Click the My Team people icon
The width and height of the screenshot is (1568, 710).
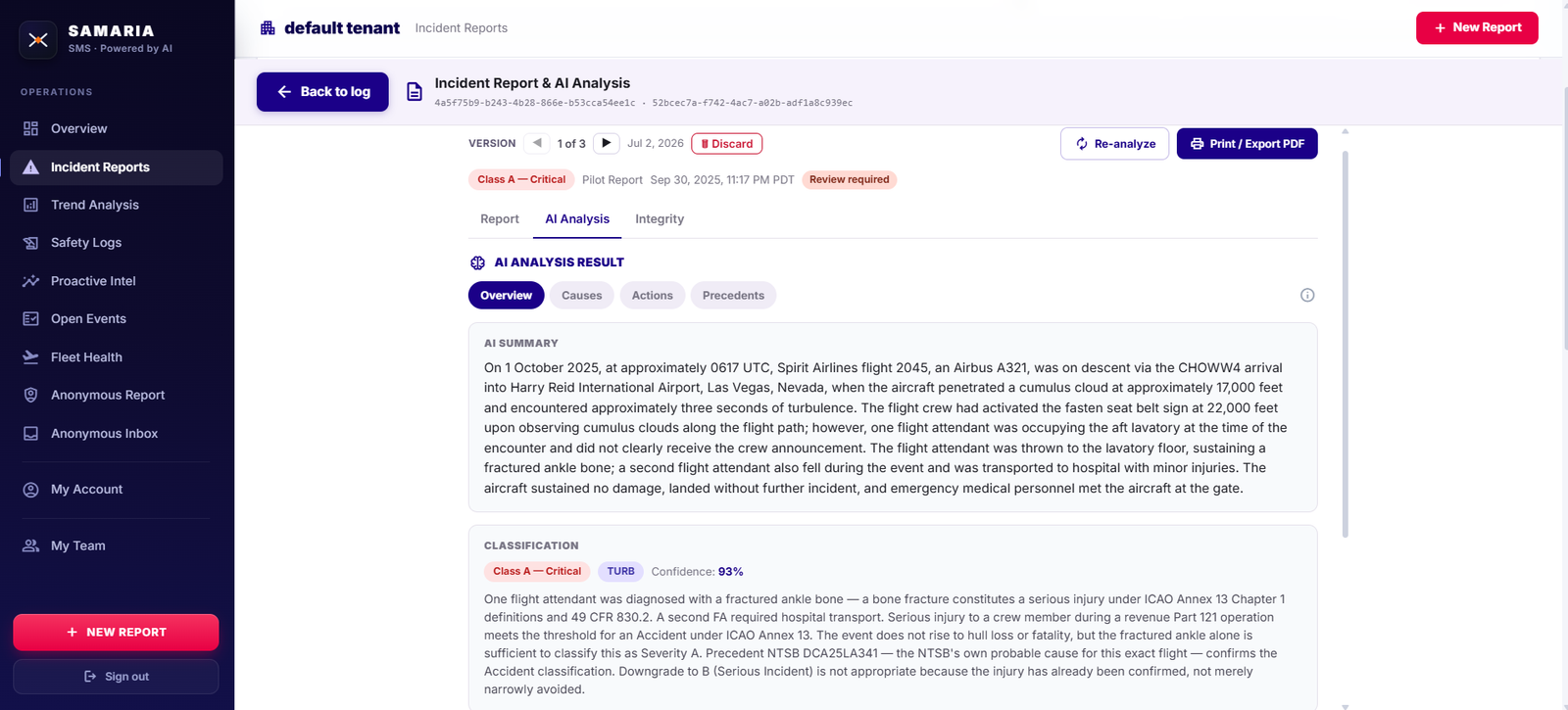tap(31, 546)
